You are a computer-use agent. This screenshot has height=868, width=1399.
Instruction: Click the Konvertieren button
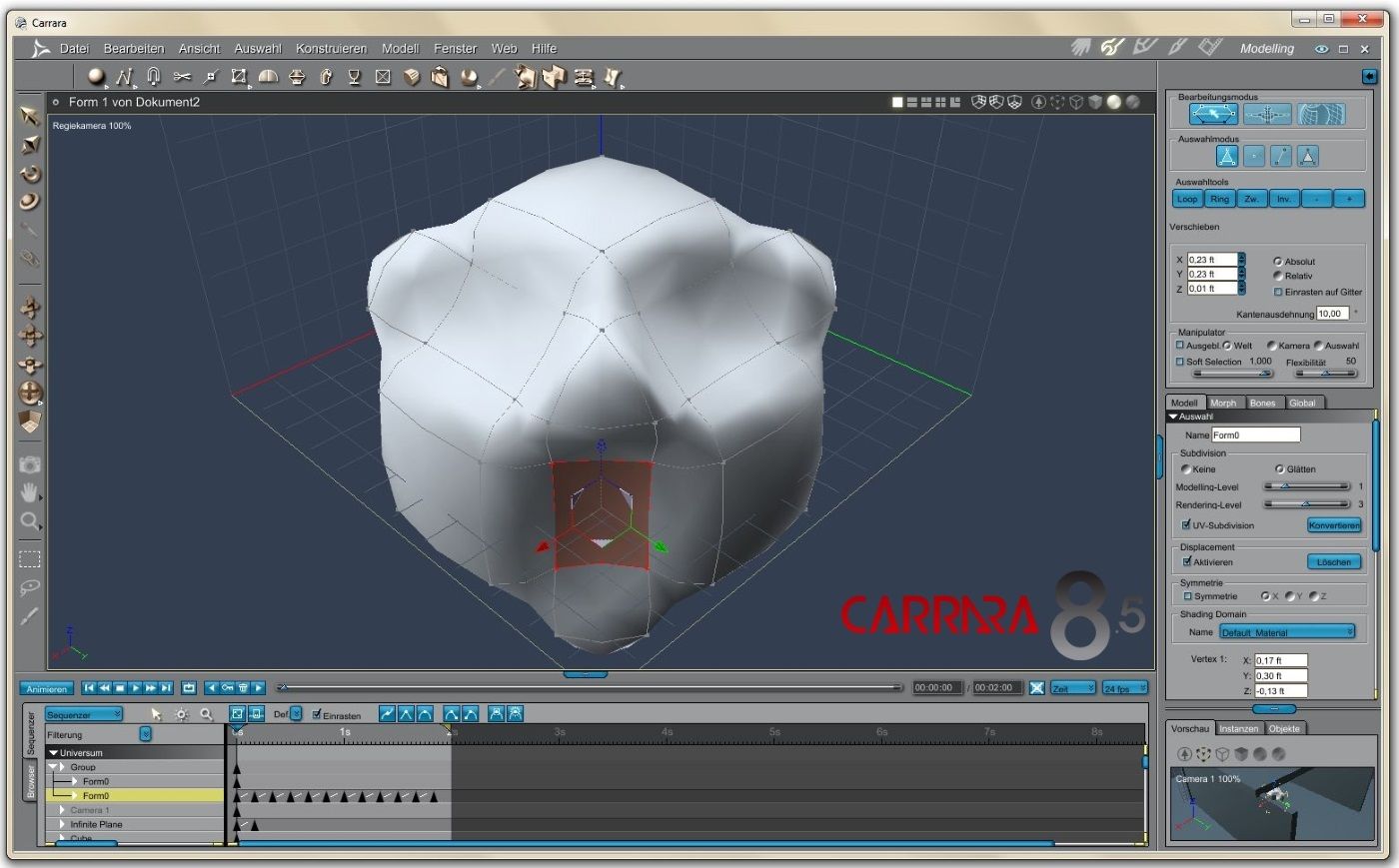(1333, 525)
